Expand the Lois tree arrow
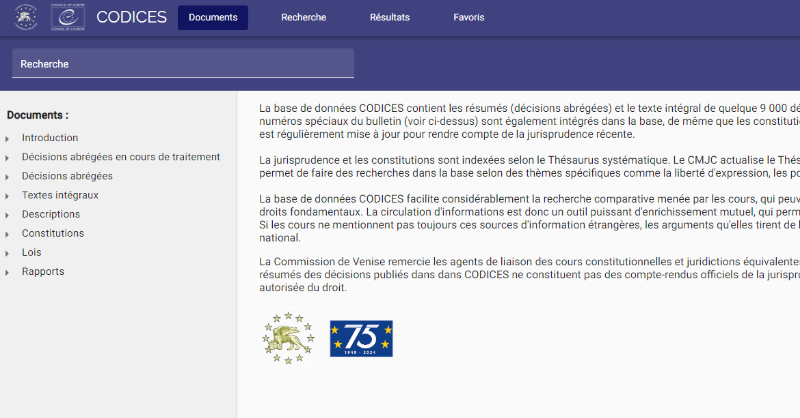 [7, 254]
